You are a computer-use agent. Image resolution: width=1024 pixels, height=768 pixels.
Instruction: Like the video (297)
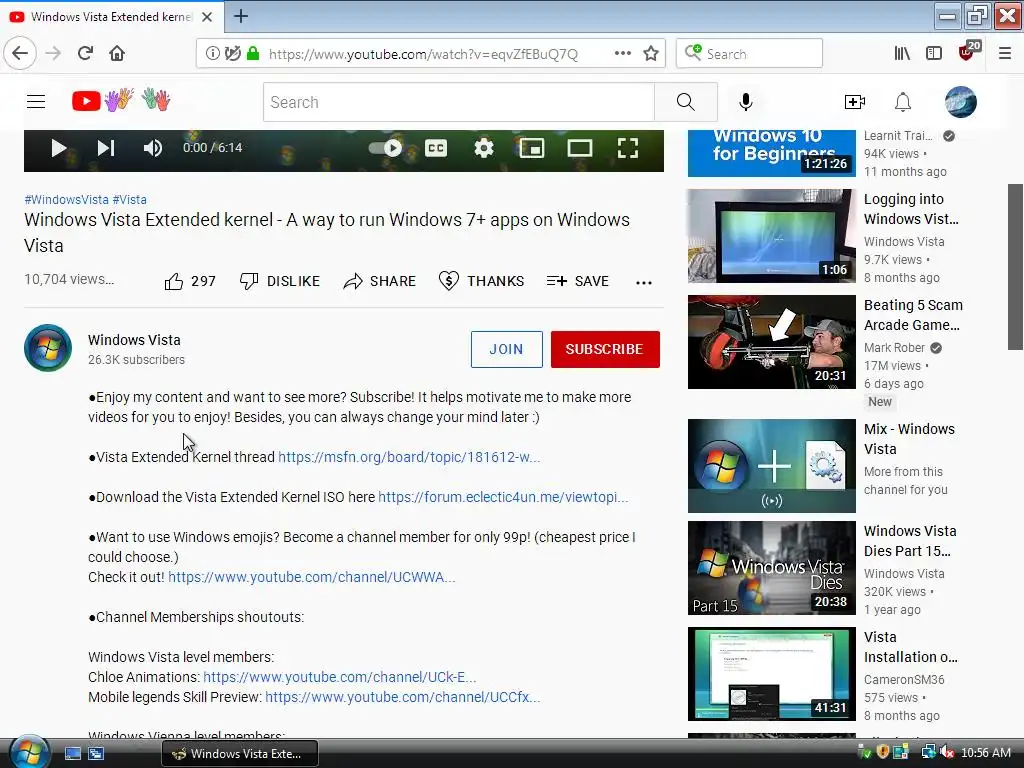tap(190, 281)
